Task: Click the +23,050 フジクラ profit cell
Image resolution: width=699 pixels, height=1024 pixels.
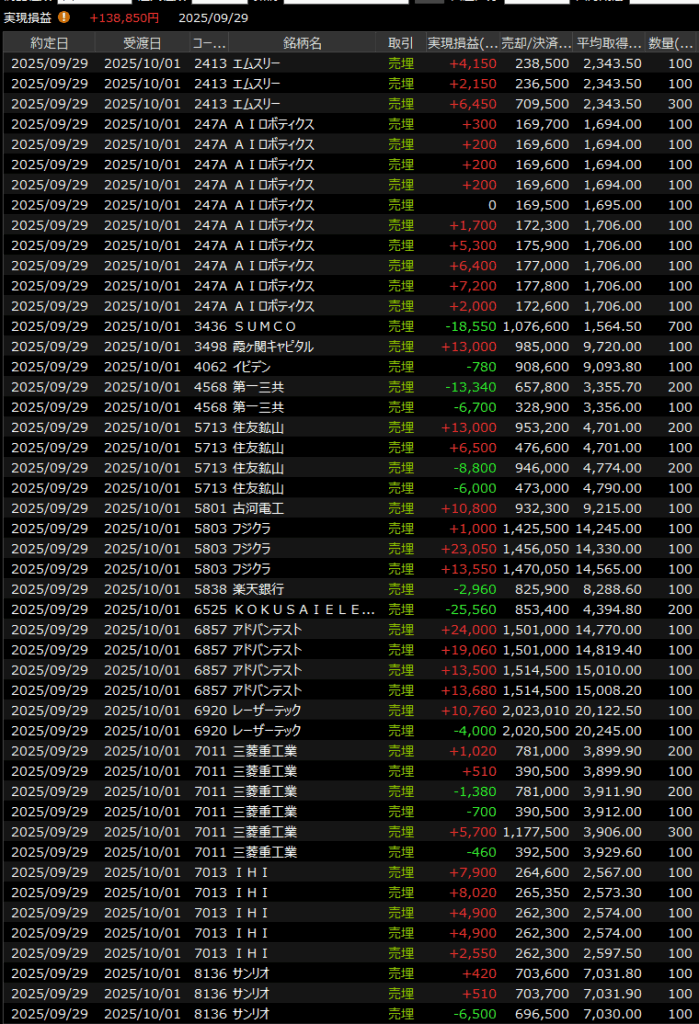Action: [468, 549]
